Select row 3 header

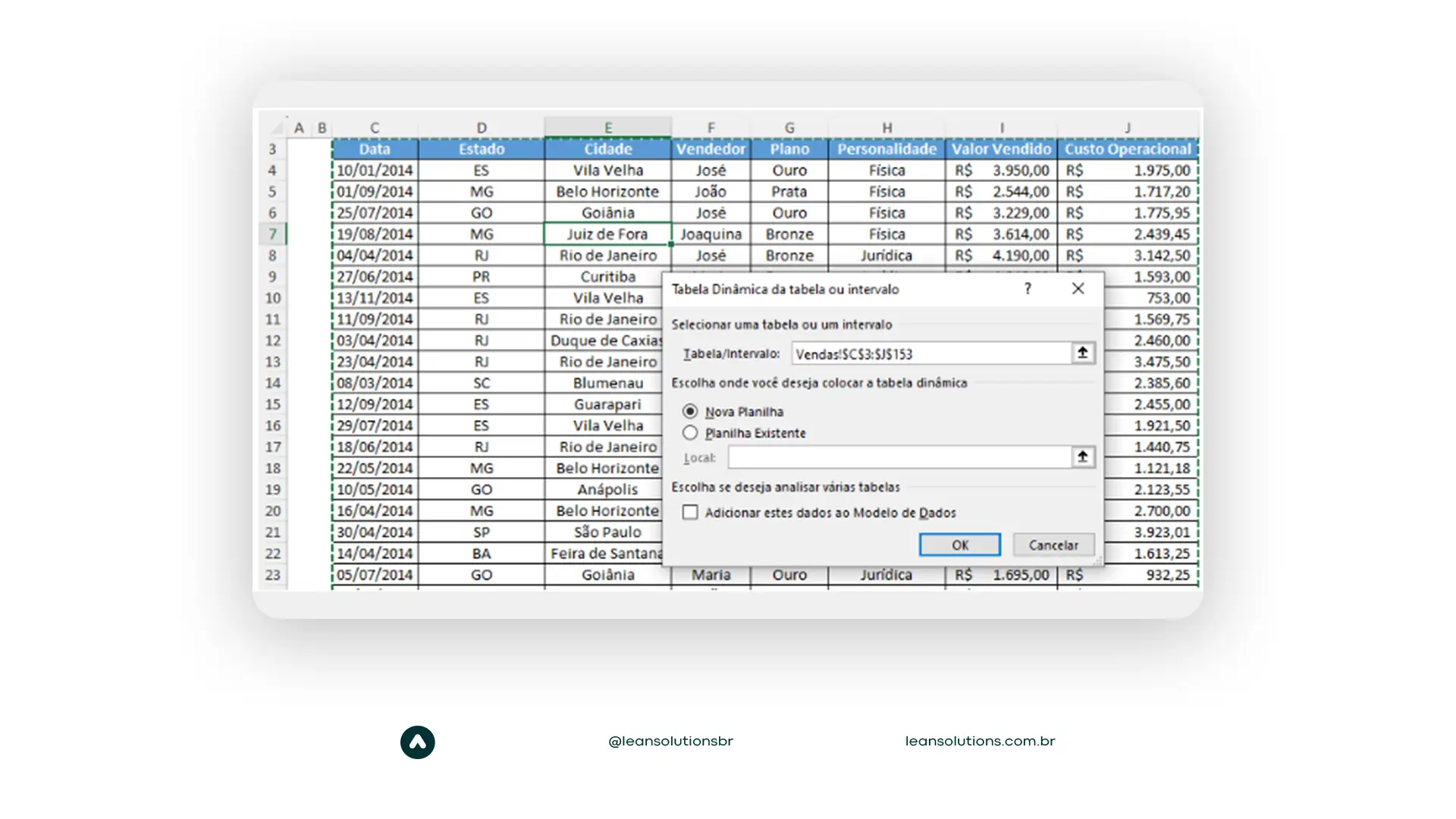[x=272, y=149]
